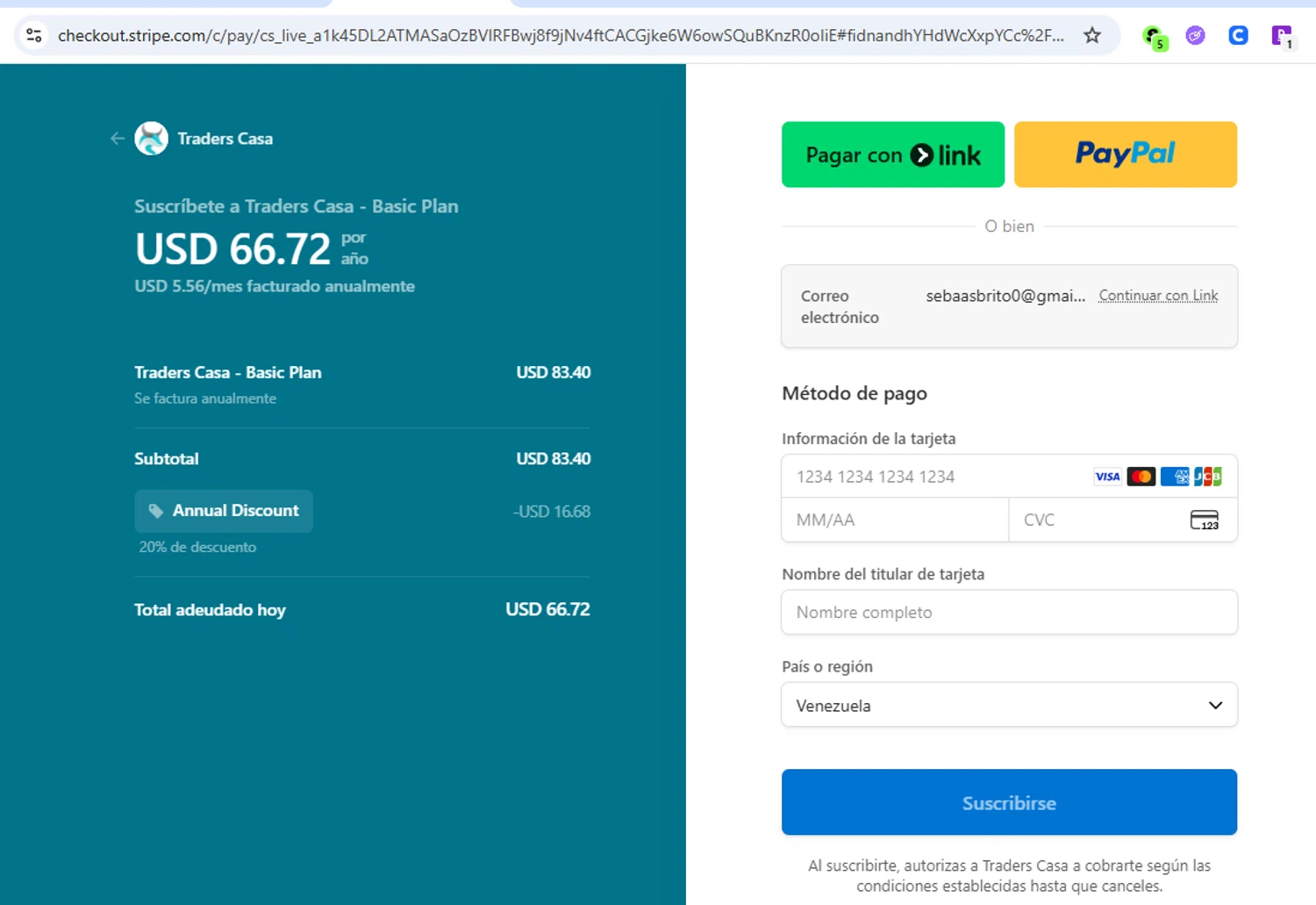Focus the MM/AA expiry field
The width and height of the screenshot is (1316, 905).
tap(895, 520)
